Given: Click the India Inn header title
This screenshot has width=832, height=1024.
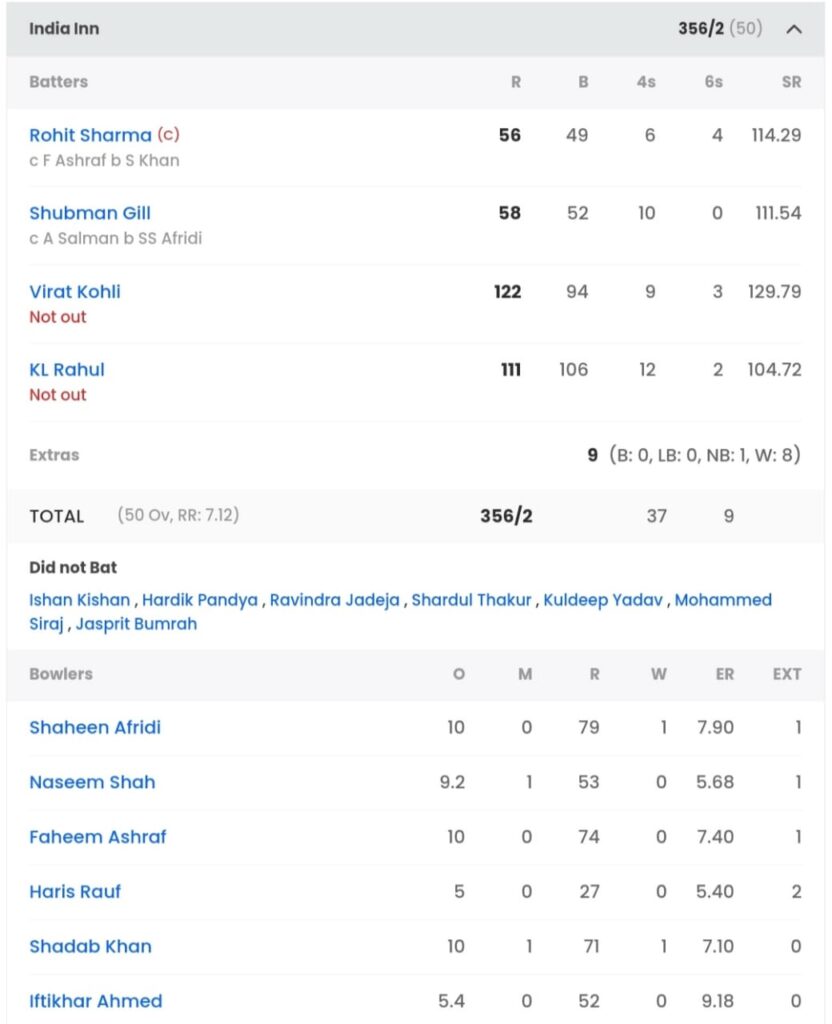Looking at the screenshot, I should [x=64, y=29].
